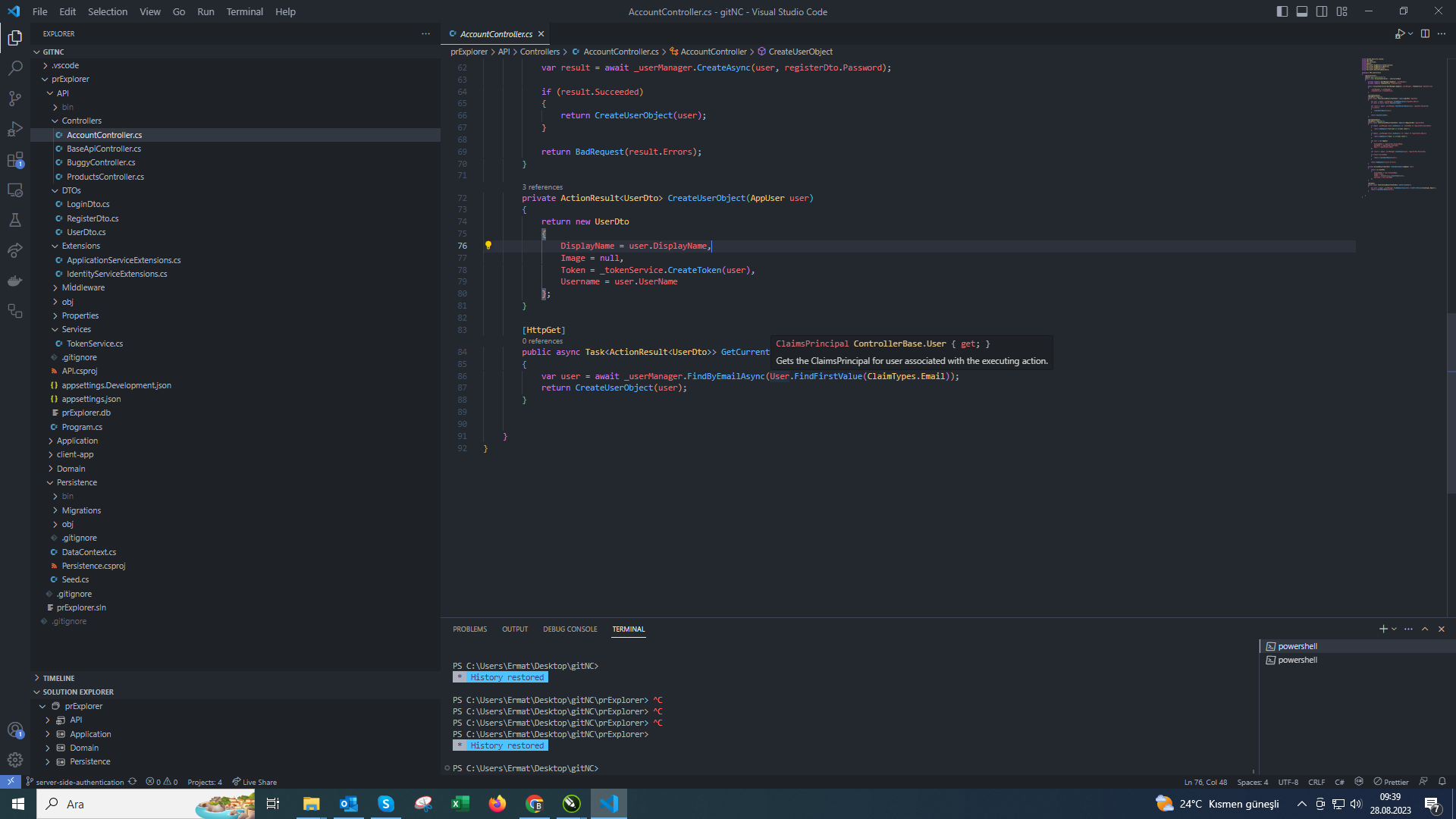The image size is (1456, 819).
Task: Synchronize changes icon in status bar
Action: pyautogui.click(x=133, y=782)
